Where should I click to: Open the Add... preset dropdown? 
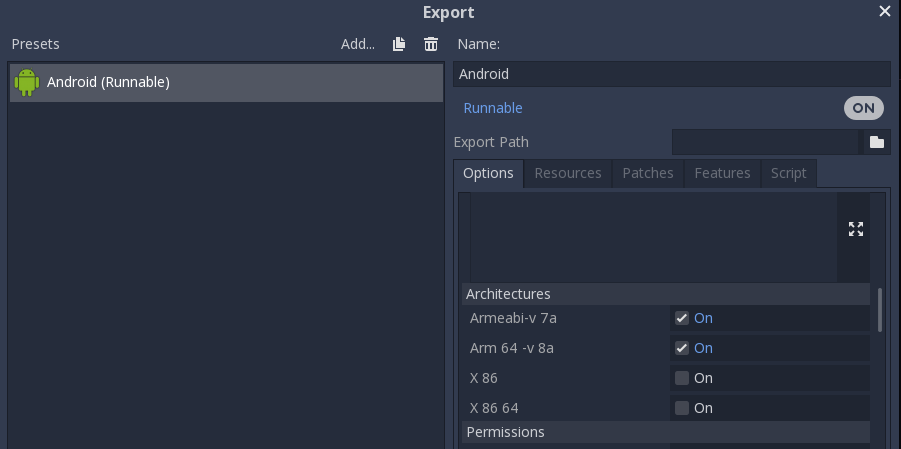click(x=358, y=44)
